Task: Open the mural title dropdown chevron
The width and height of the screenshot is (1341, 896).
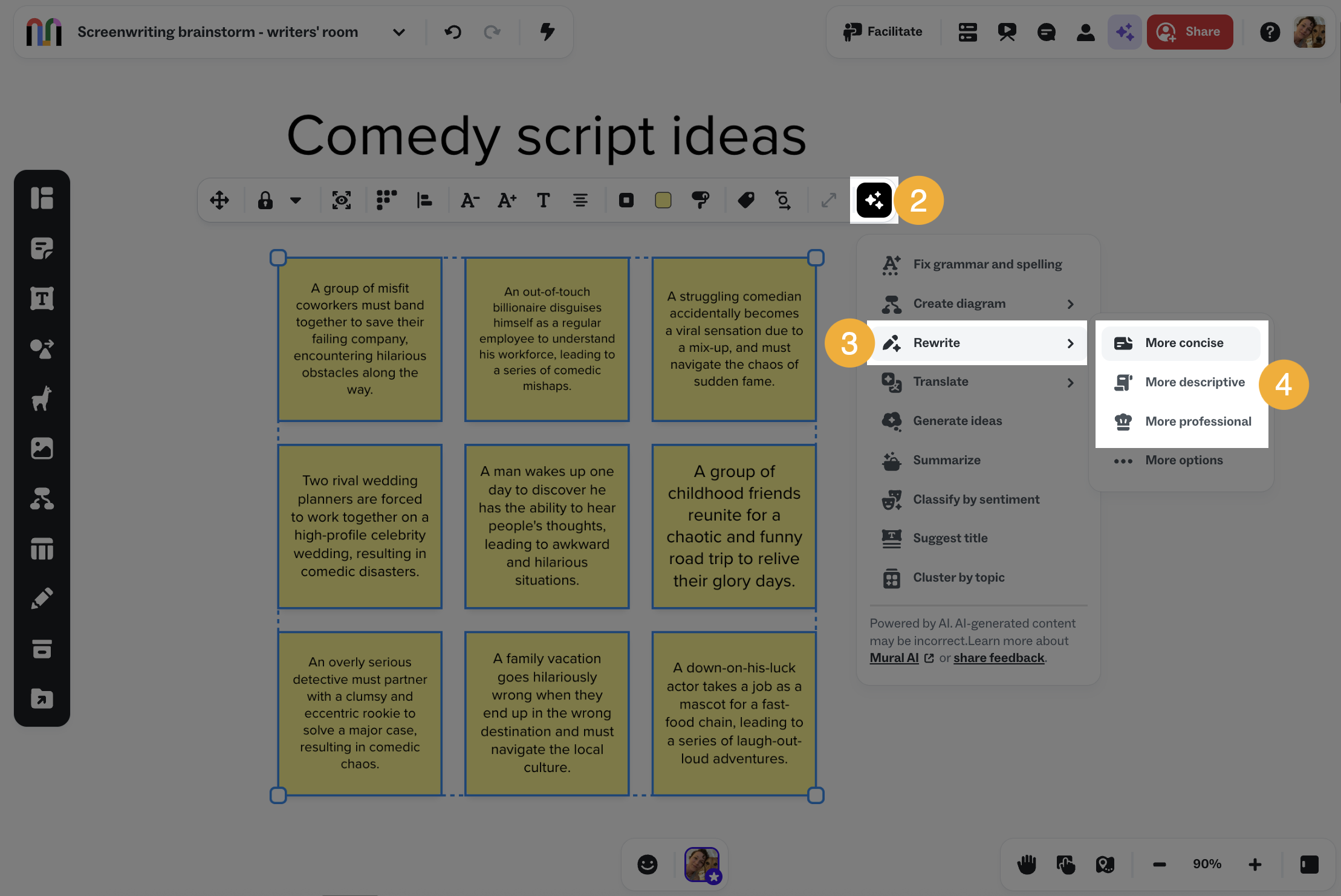Action: tap(398, 32)
